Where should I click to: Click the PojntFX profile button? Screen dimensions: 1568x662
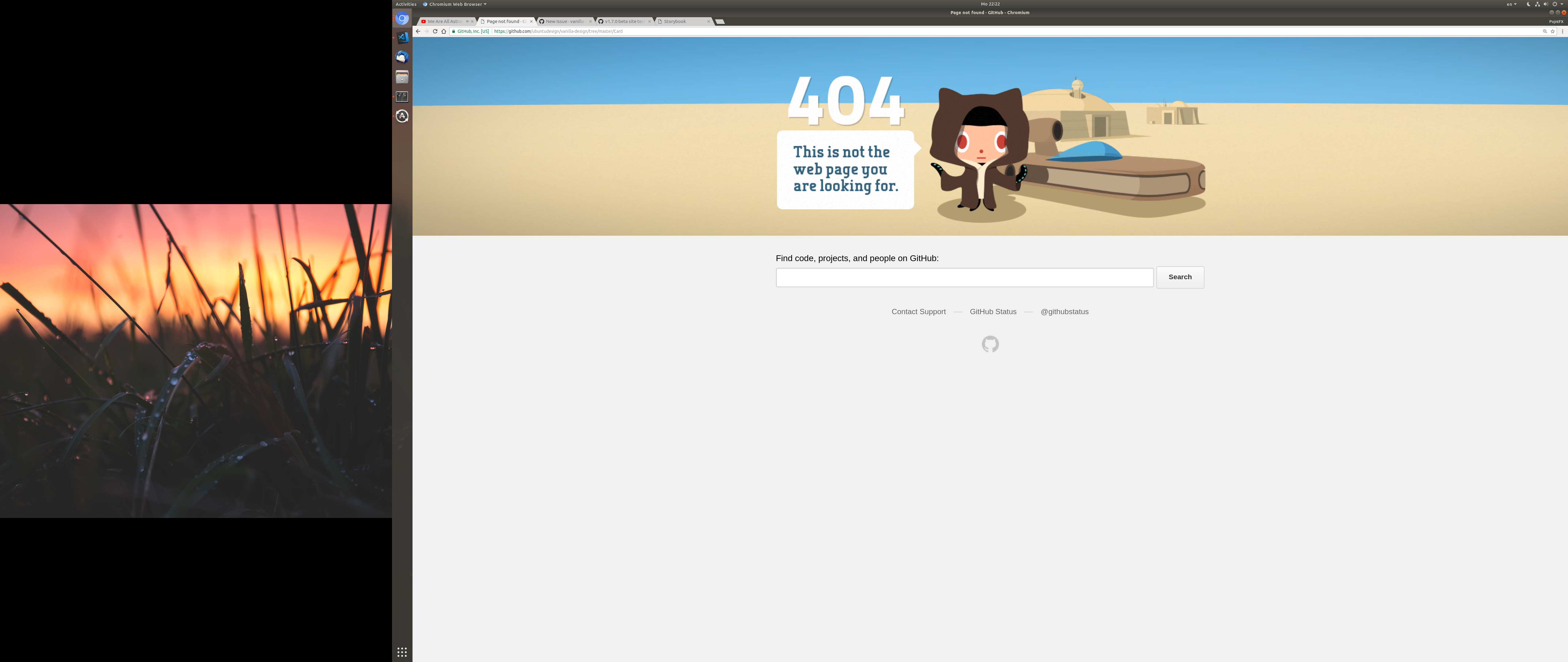(1556, 21)
